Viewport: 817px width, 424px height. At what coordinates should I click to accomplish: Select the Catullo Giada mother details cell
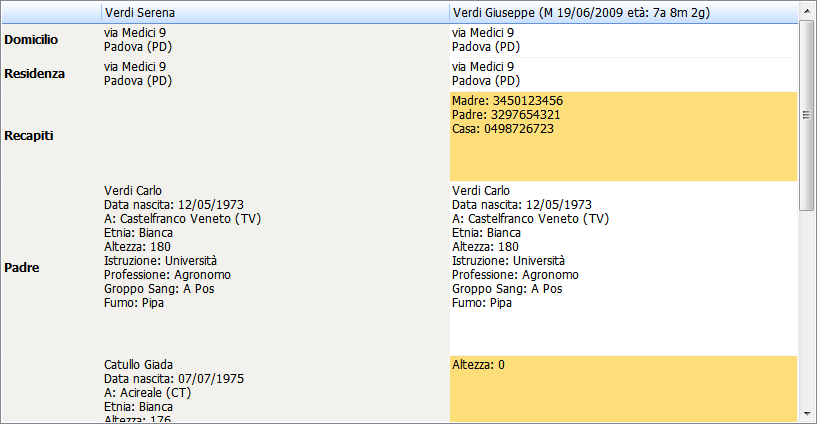point(275,389)
